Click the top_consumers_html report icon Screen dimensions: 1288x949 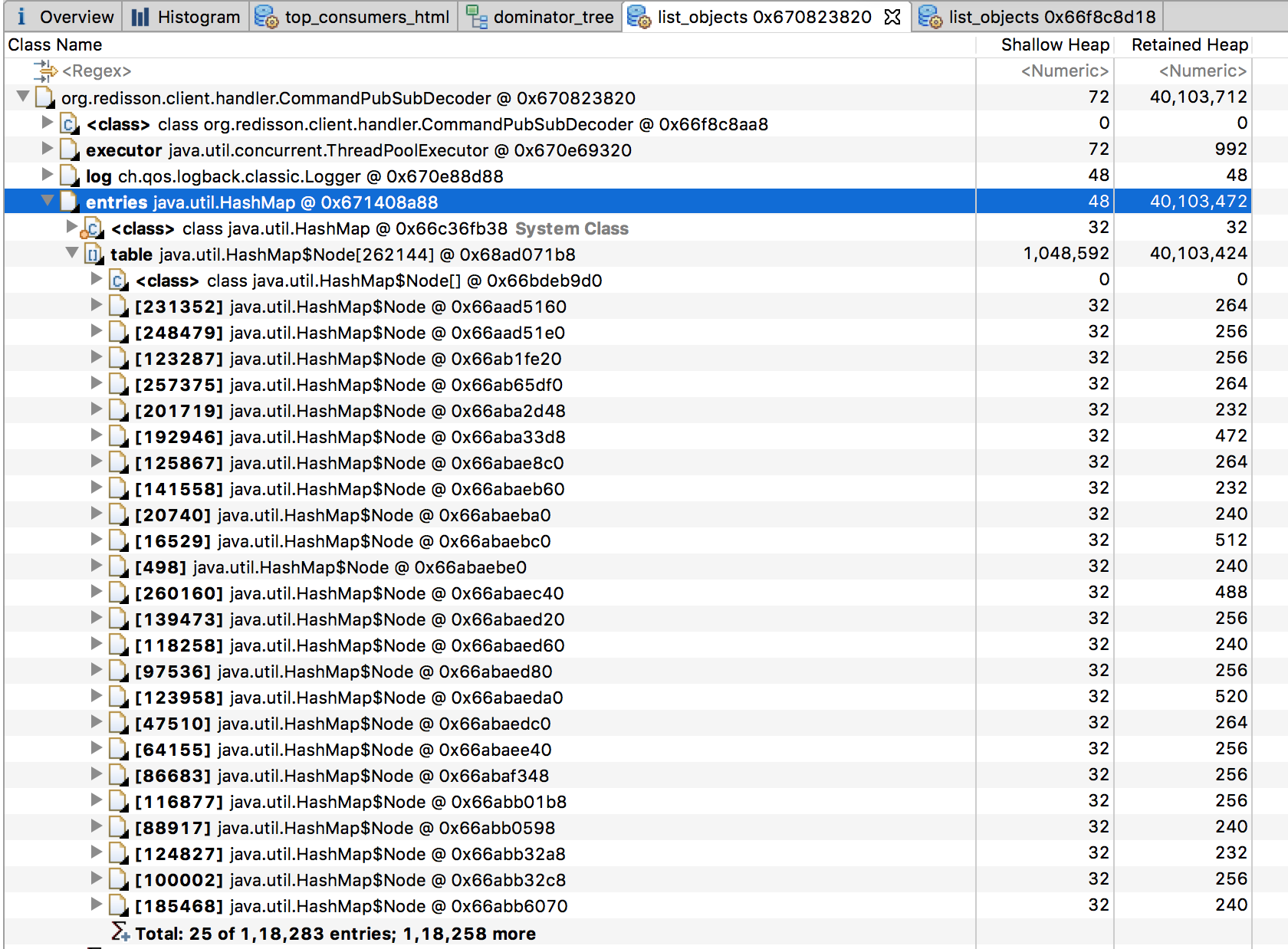tap(266, 16)
